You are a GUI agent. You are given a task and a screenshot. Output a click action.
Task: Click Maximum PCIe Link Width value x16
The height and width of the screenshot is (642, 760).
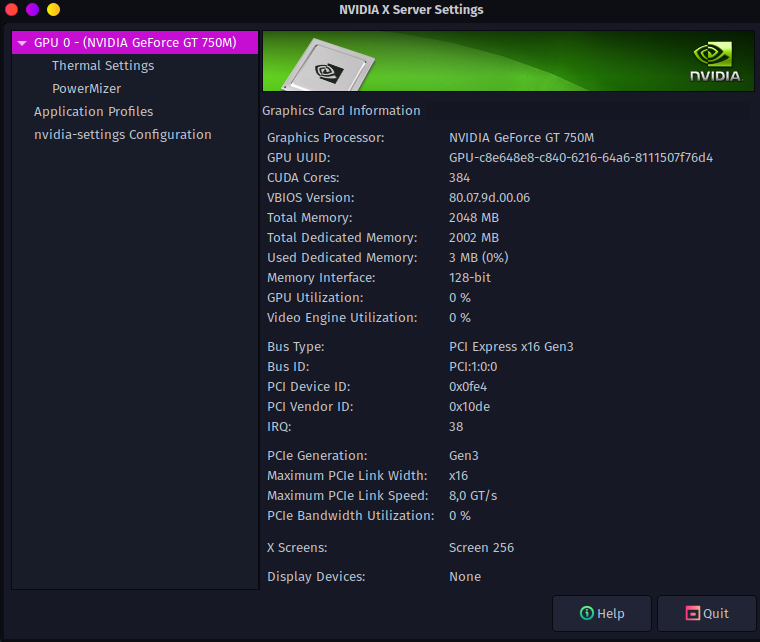click(458, 476)
